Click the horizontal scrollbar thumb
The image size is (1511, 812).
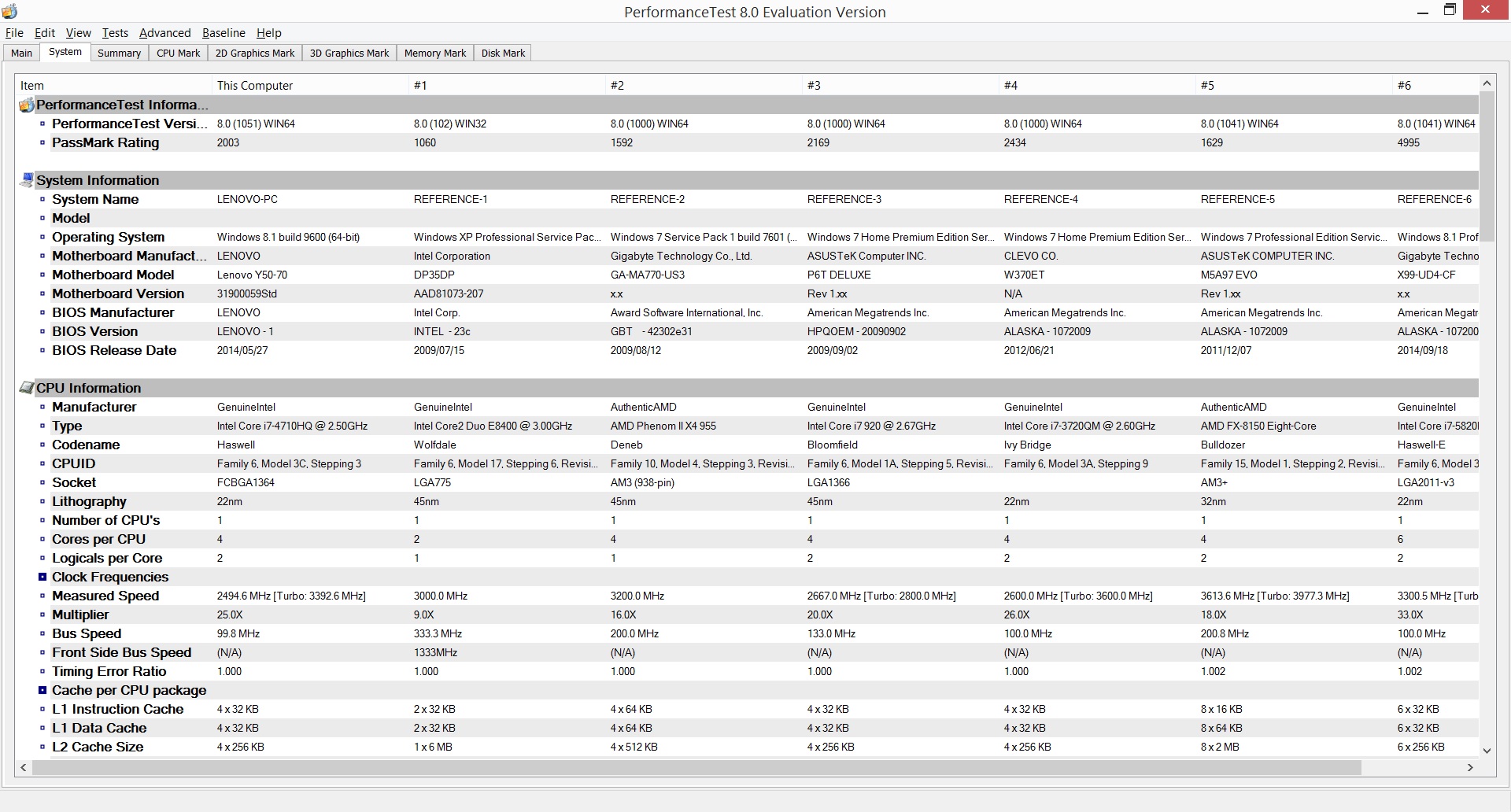pyautogui.click(x=696, y=767)
